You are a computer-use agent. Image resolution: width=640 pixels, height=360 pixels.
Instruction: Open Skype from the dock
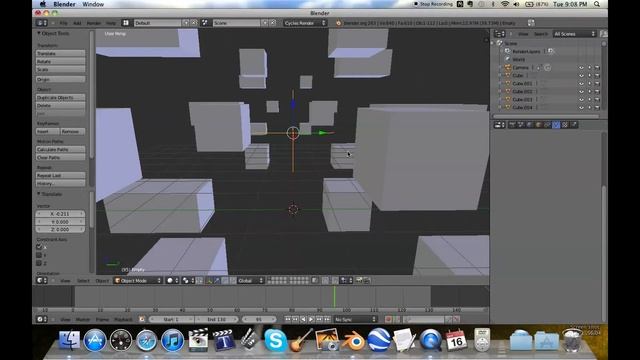click(276, 340)
